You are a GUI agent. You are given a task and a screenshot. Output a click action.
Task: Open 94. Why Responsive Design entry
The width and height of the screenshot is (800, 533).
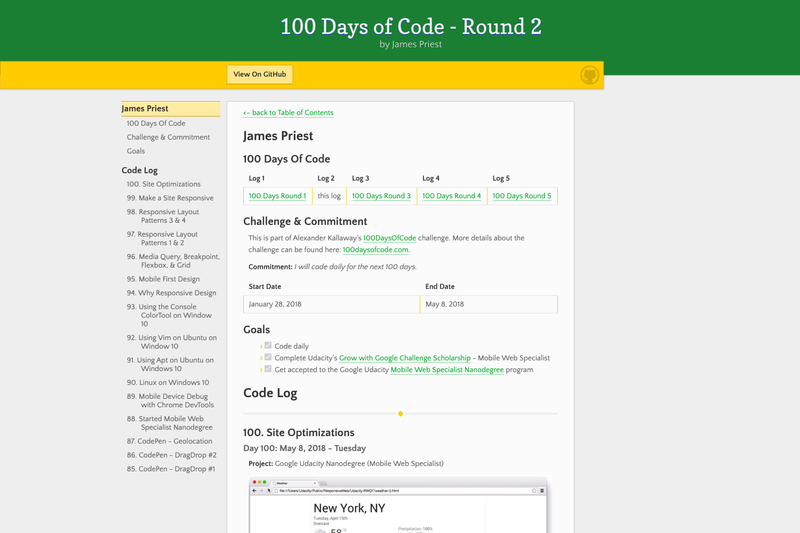[x=171, y=293]
